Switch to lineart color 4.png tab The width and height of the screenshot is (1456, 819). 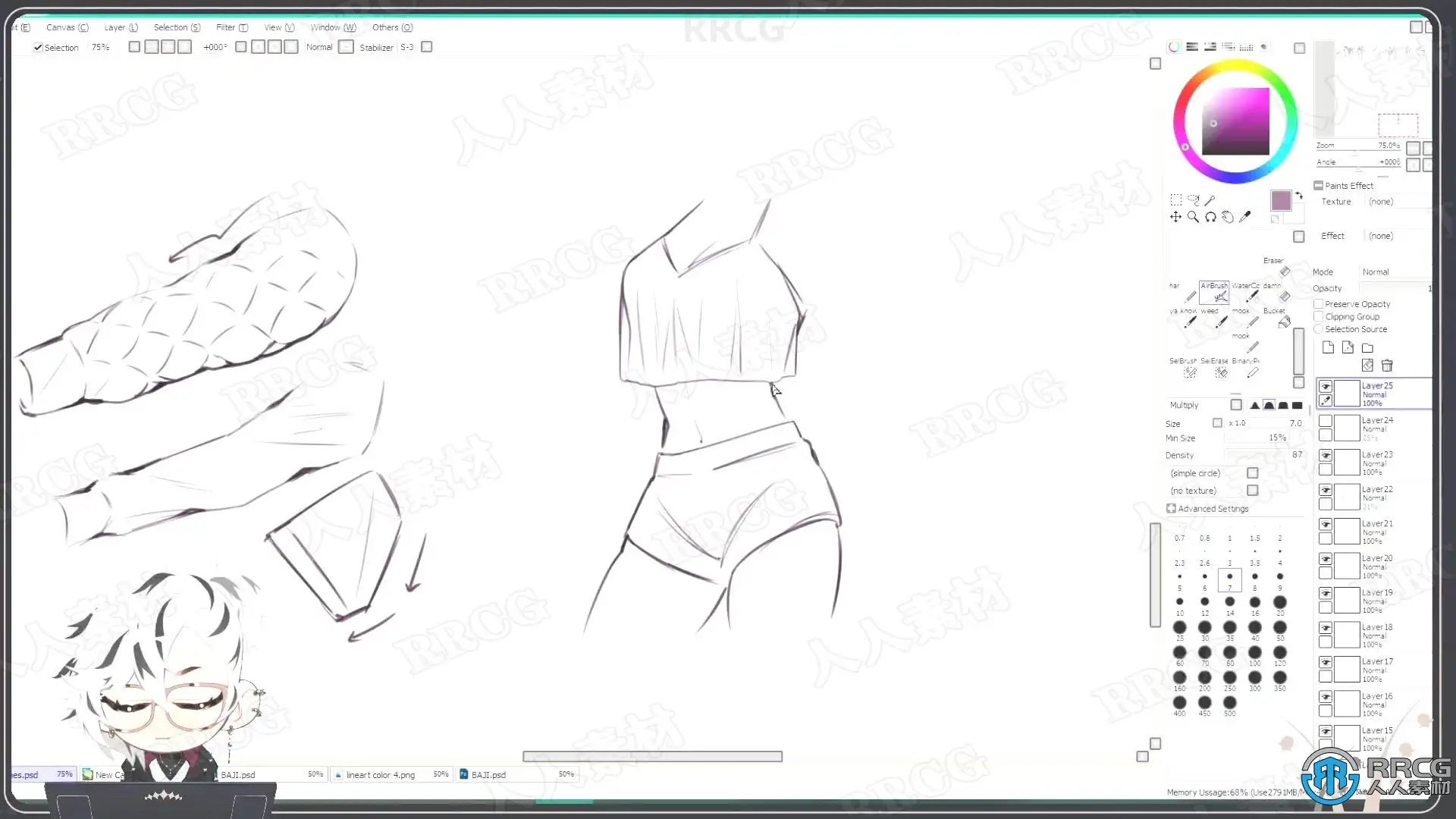click(381, 775)
